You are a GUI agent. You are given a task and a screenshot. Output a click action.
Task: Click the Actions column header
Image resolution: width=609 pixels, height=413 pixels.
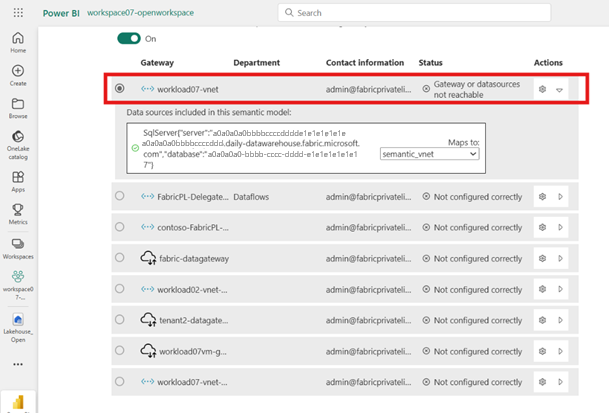(x=548, y=63)
